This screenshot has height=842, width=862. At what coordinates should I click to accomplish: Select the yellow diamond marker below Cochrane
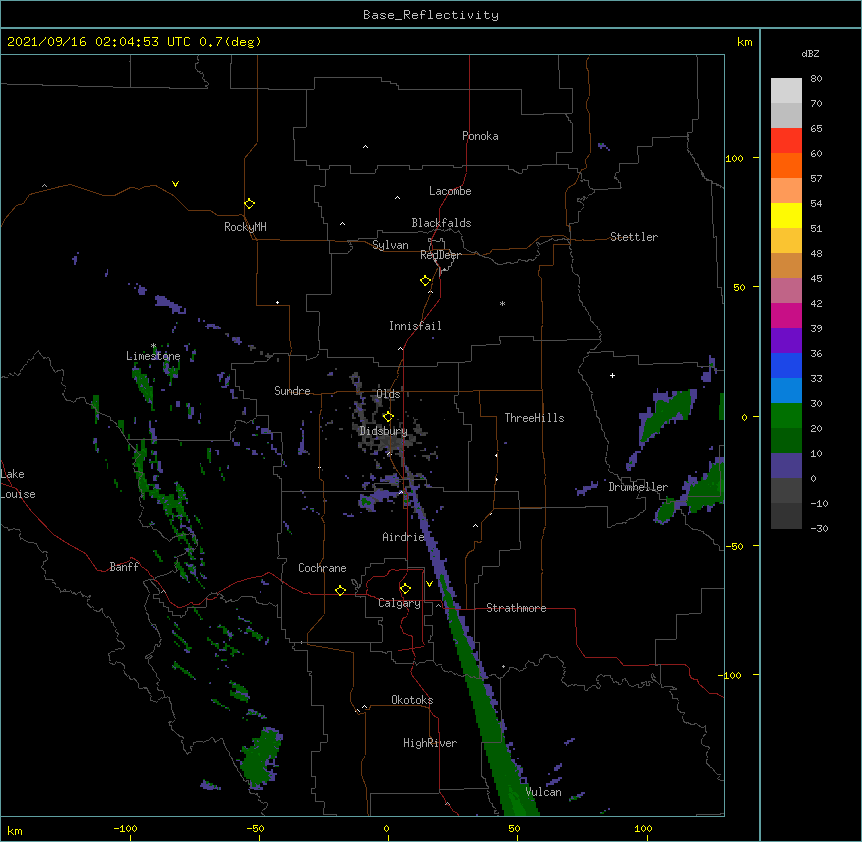(x=340, y=590)
